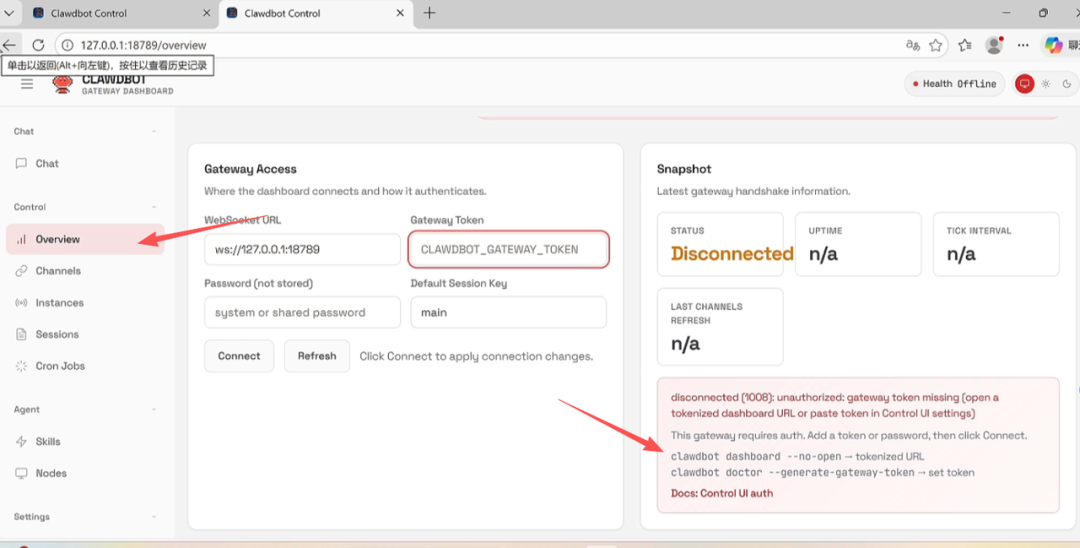Open the Skills page under Agent
1080x548 pixels.
click(x=48, y=441)
